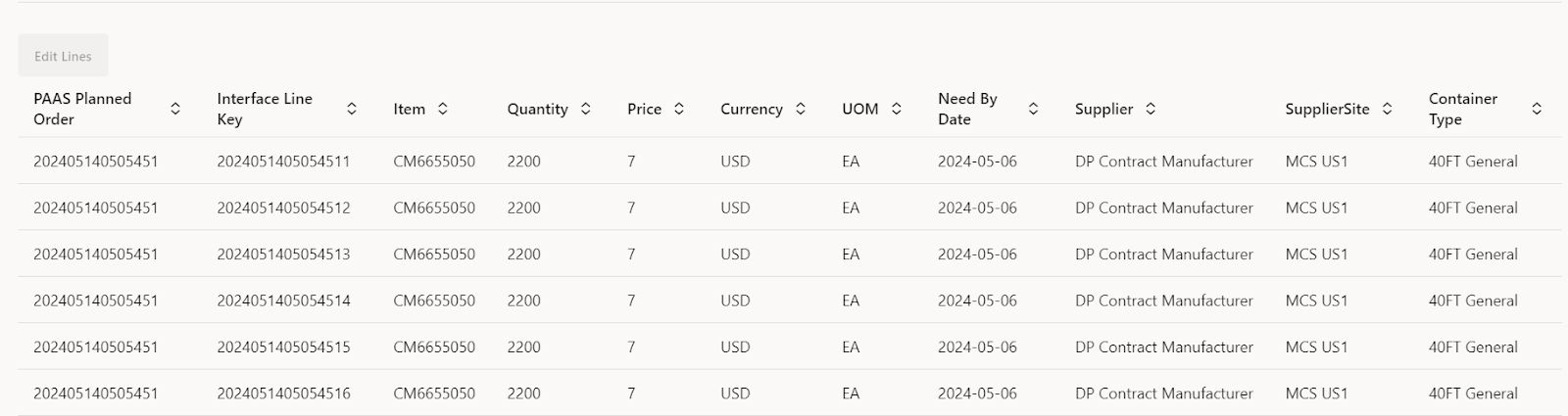The height and width of the screenshot is (416, 1568).
Task: Sort by PAAS Planned Order column icon
Action: [175, 109]
